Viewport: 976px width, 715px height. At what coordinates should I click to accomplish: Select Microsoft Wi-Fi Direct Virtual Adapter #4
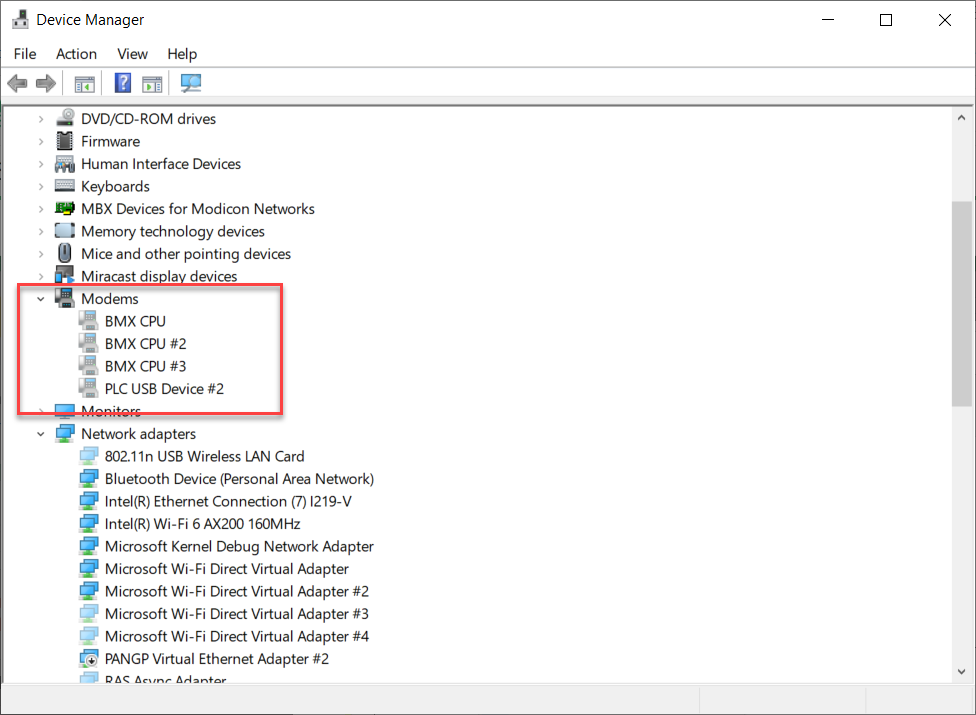237,637
